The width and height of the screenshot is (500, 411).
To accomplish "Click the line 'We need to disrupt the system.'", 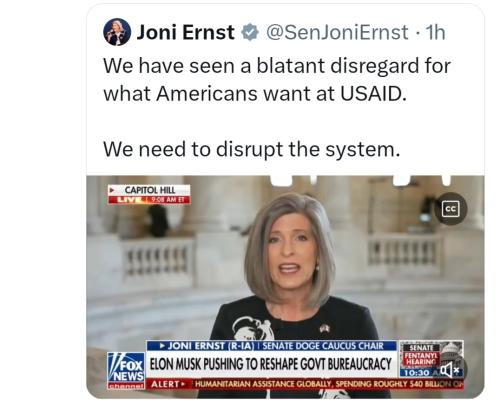I will (x=252, y=149).
